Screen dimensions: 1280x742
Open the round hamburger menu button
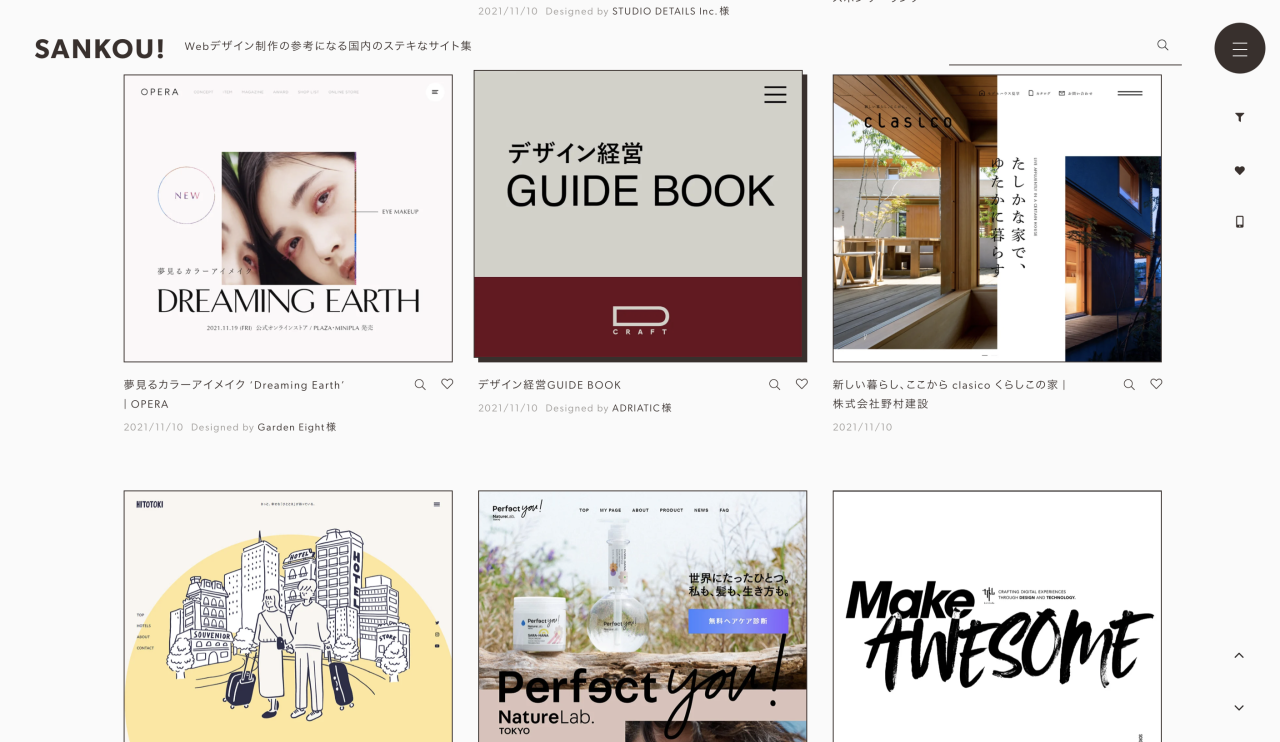pyautogui.click(x=1239, y=48)
